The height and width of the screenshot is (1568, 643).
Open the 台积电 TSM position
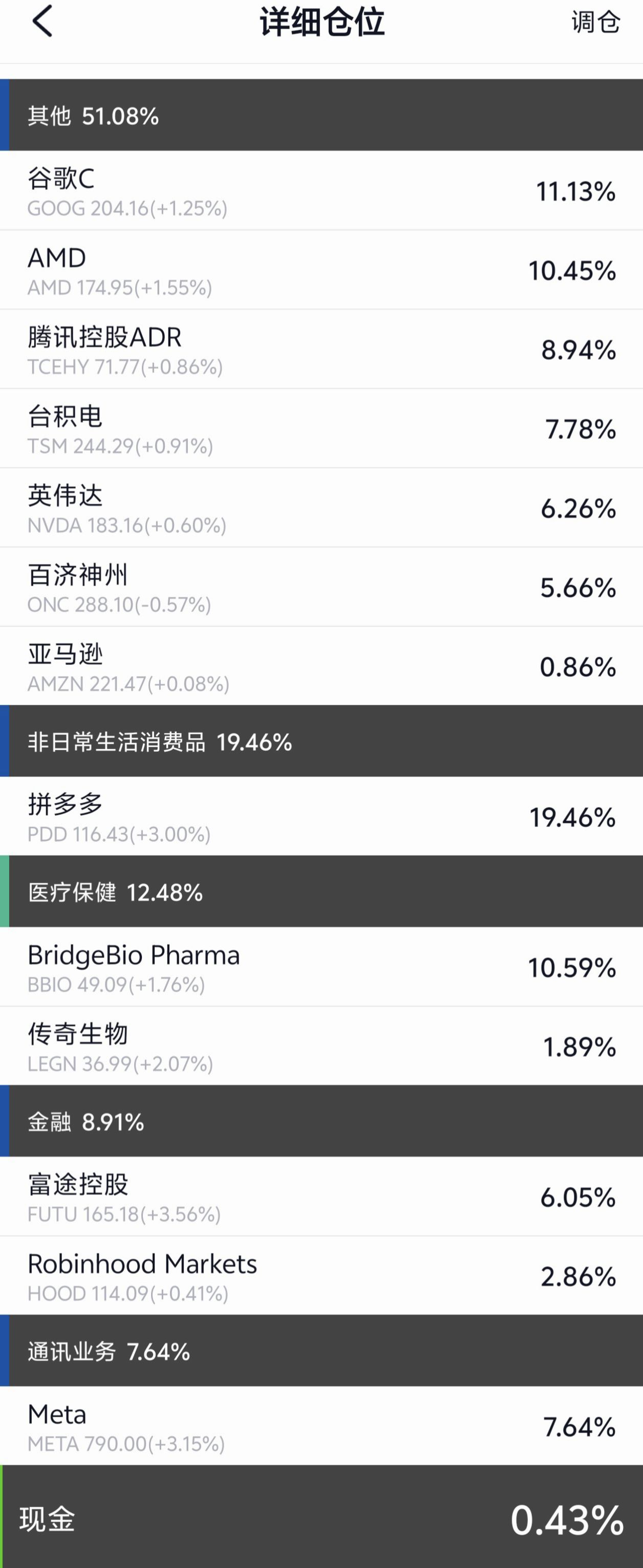(321, 428)
